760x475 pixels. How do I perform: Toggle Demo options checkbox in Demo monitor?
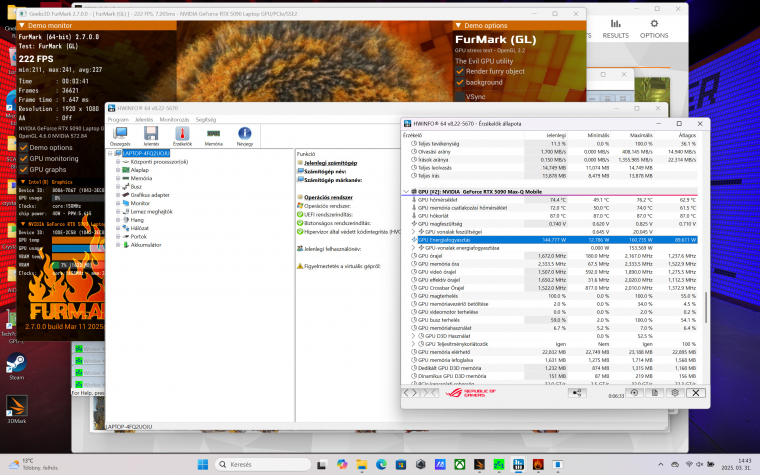23,147
